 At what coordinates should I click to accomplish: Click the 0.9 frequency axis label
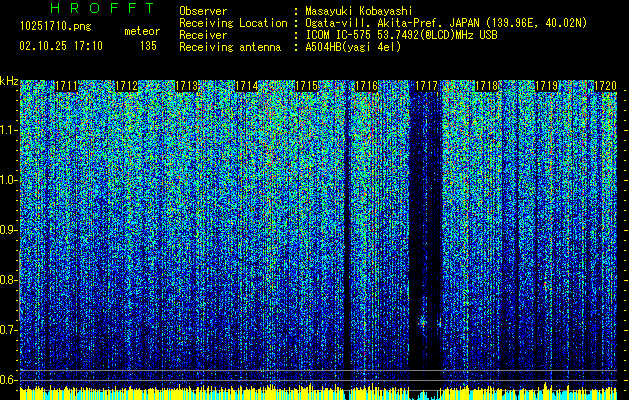[x=8, y=230]
